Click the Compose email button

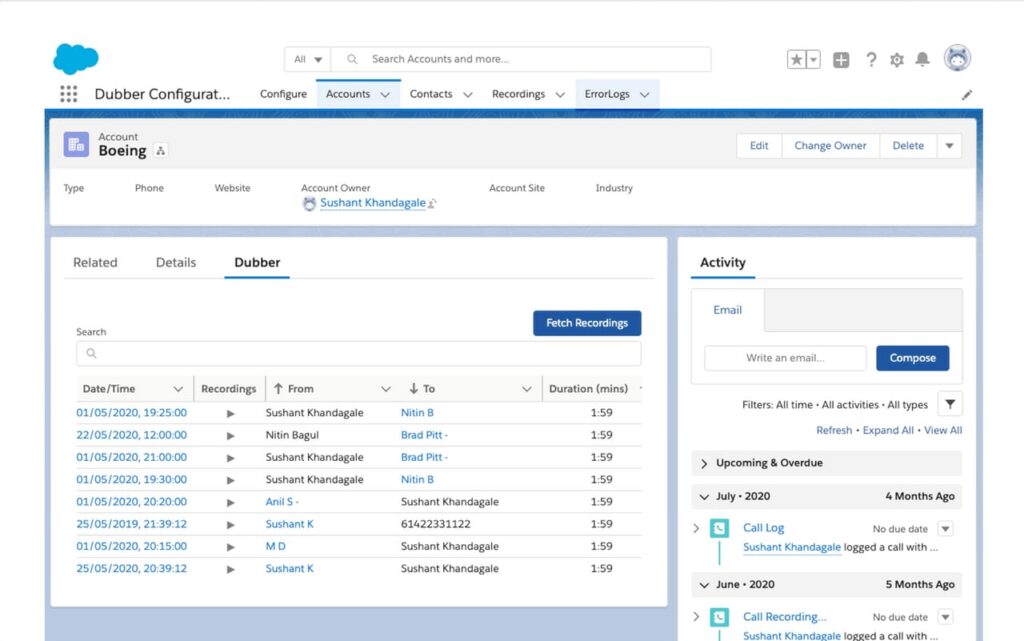click(913, 358)
